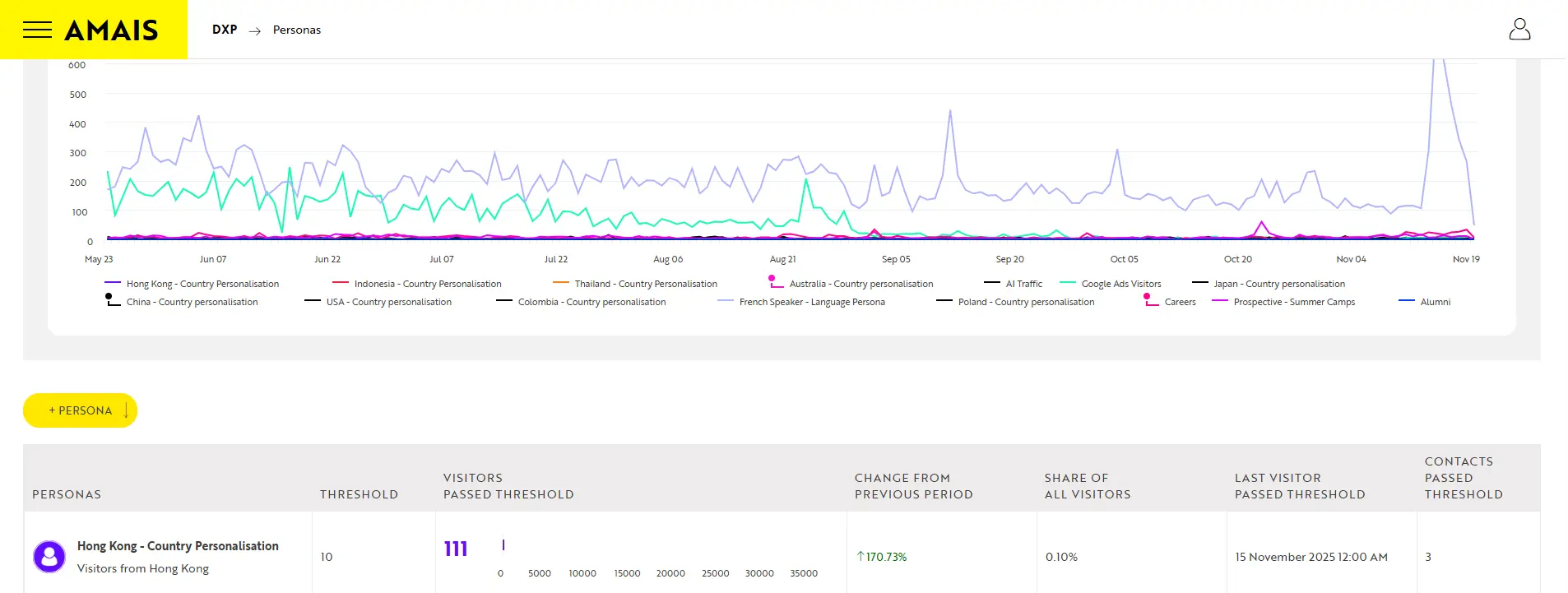Click the AMAIS logo

[111, 30]
